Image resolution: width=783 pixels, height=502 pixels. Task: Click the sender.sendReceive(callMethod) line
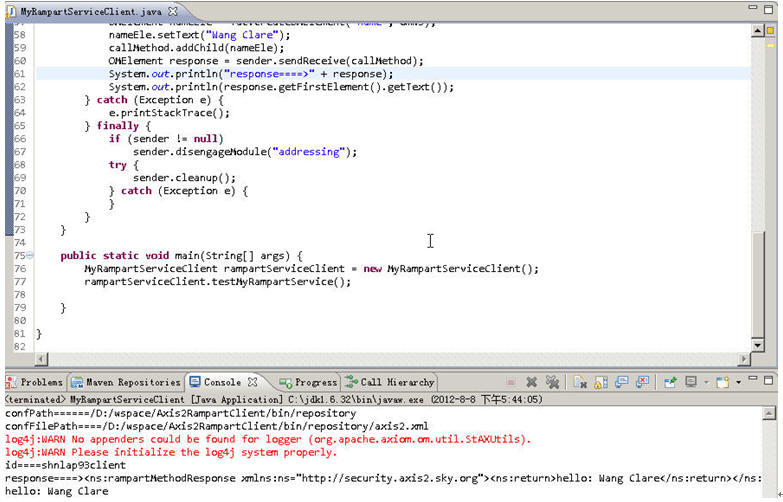click(x=266, y=61)
